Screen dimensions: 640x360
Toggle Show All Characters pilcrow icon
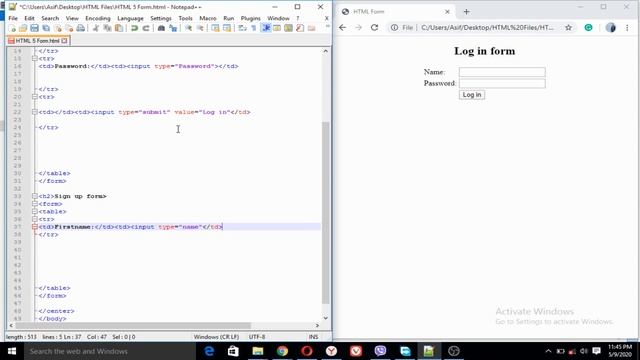click(x=253, y=28)
